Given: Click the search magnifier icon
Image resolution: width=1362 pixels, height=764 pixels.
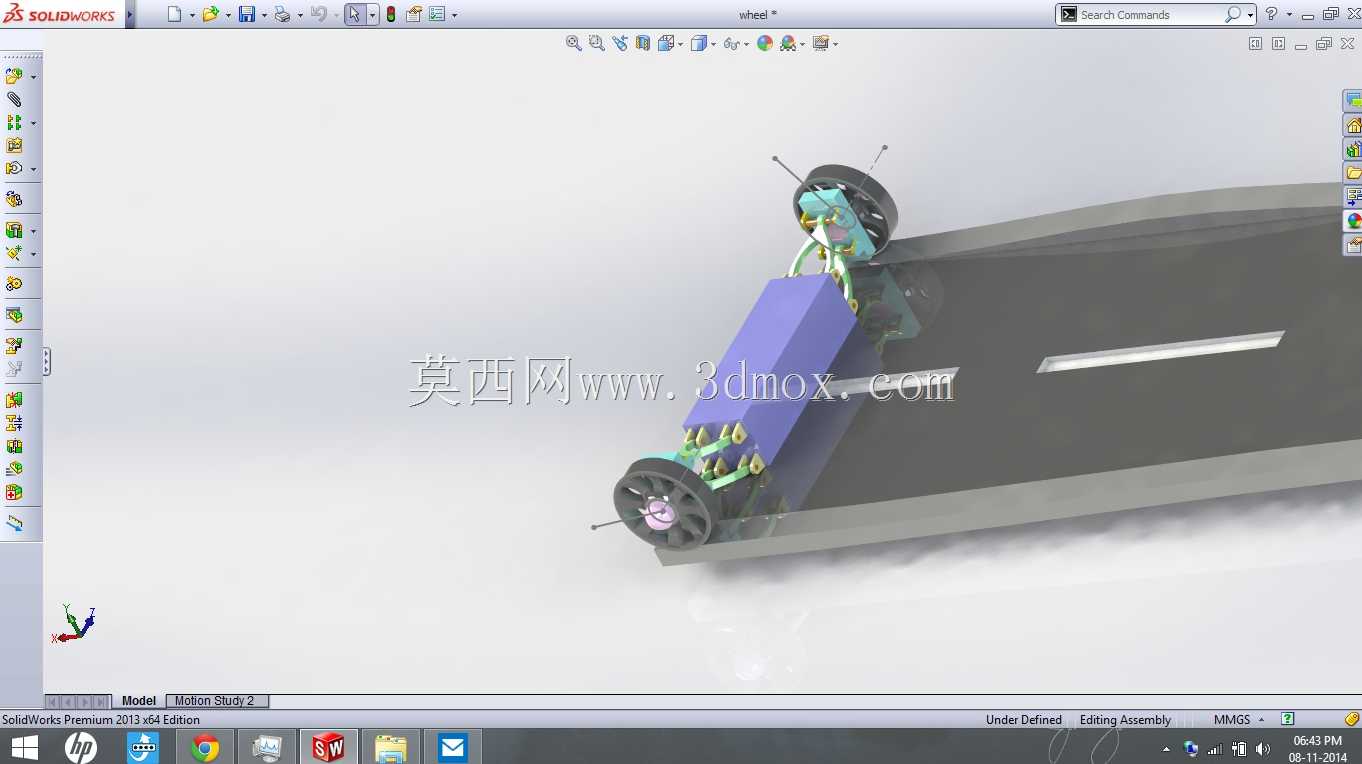Looking at the screenshot, I should tap(1233, 15).
